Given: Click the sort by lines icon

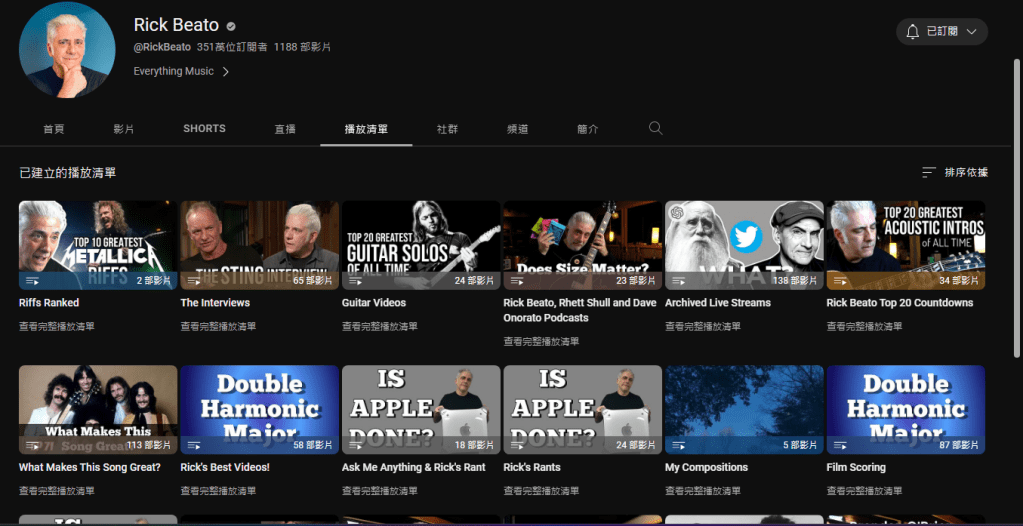Looking at the screenshot, I should point(929,173).
